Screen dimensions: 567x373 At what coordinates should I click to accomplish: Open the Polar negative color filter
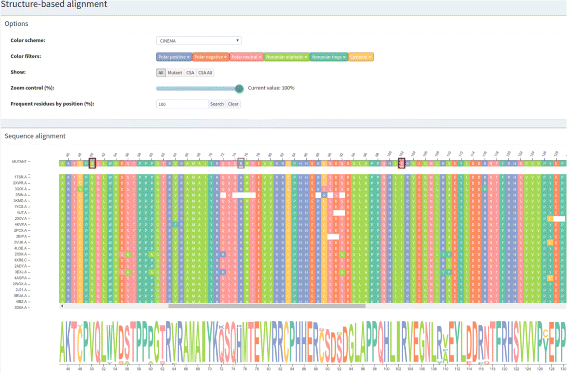pyautogui.click(x=211, y=57)
